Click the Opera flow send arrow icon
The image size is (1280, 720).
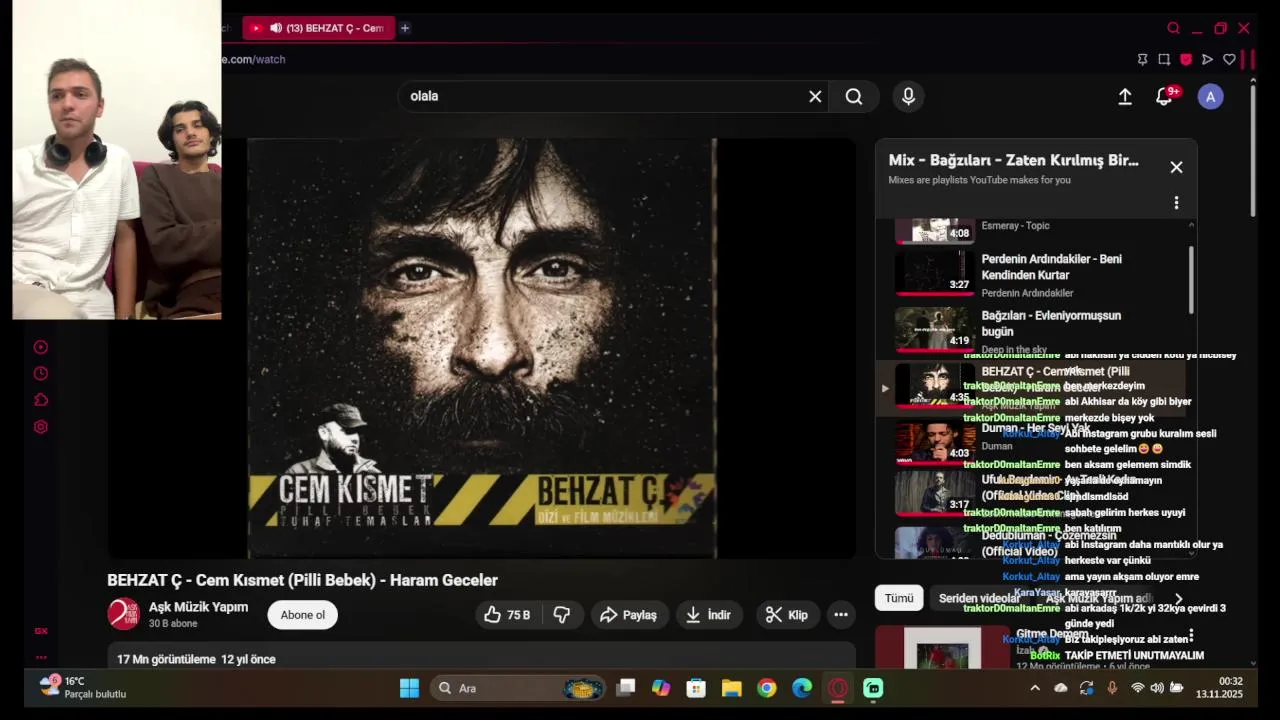(1207, 59)
